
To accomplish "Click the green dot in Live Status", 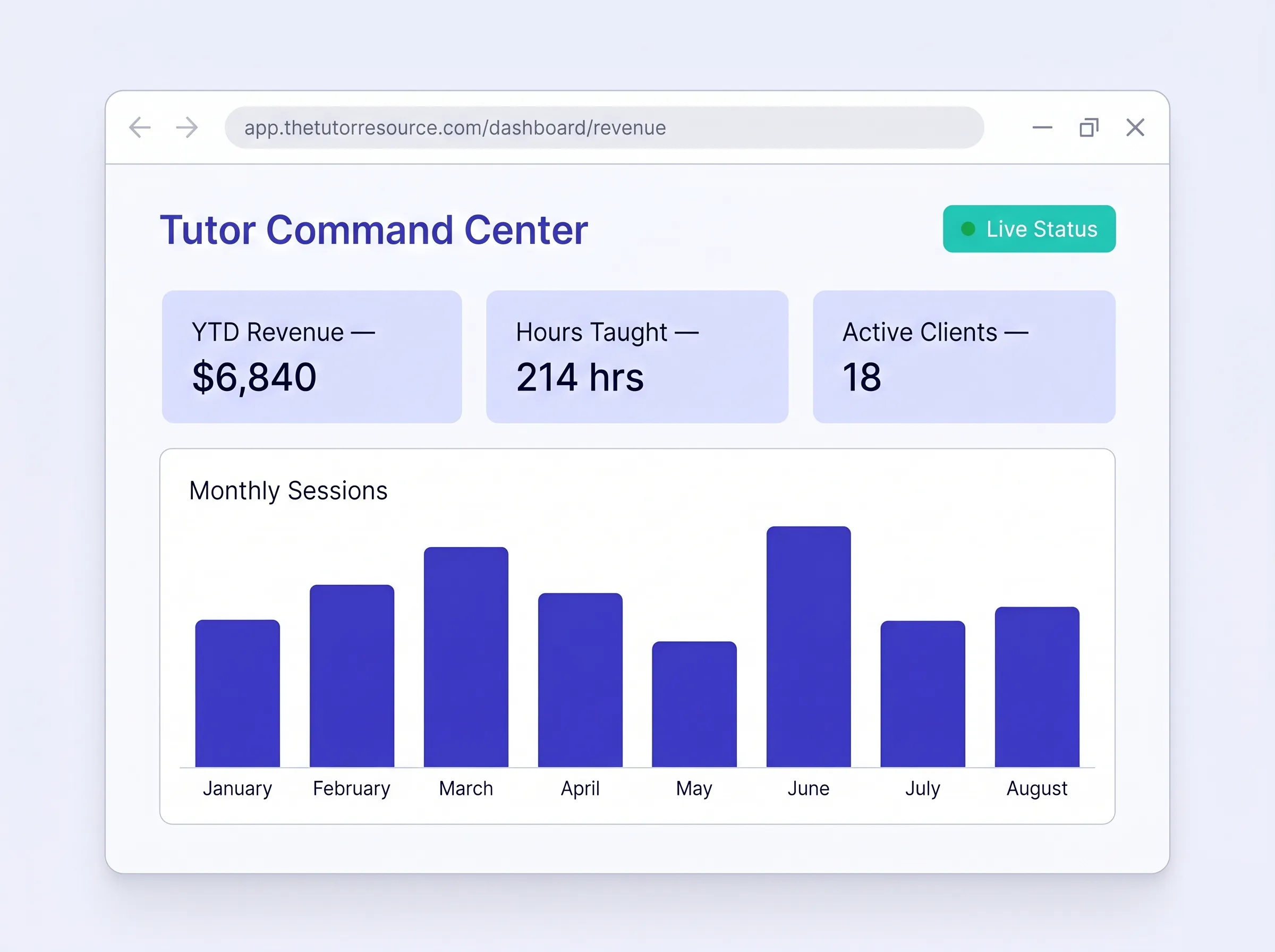I will coord(968,229).
